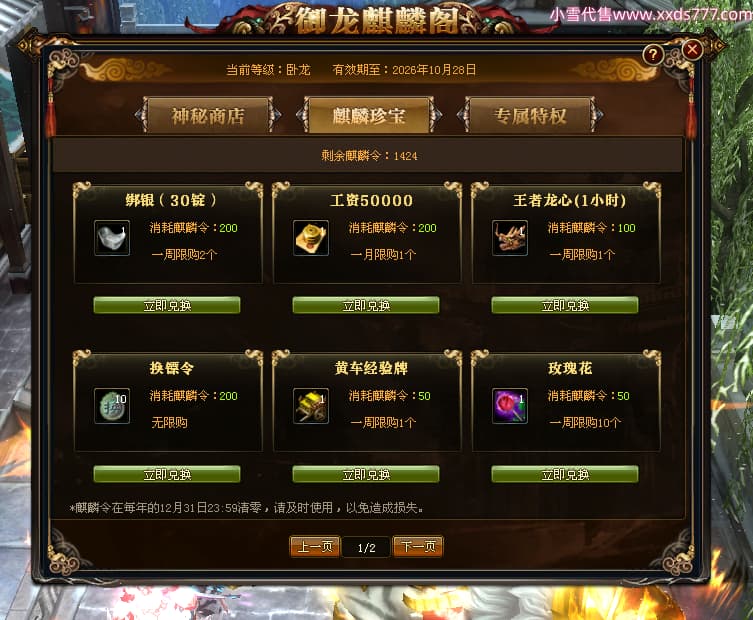
Task: Select the gold coin salary icon
Action: [x=311, y=238]
